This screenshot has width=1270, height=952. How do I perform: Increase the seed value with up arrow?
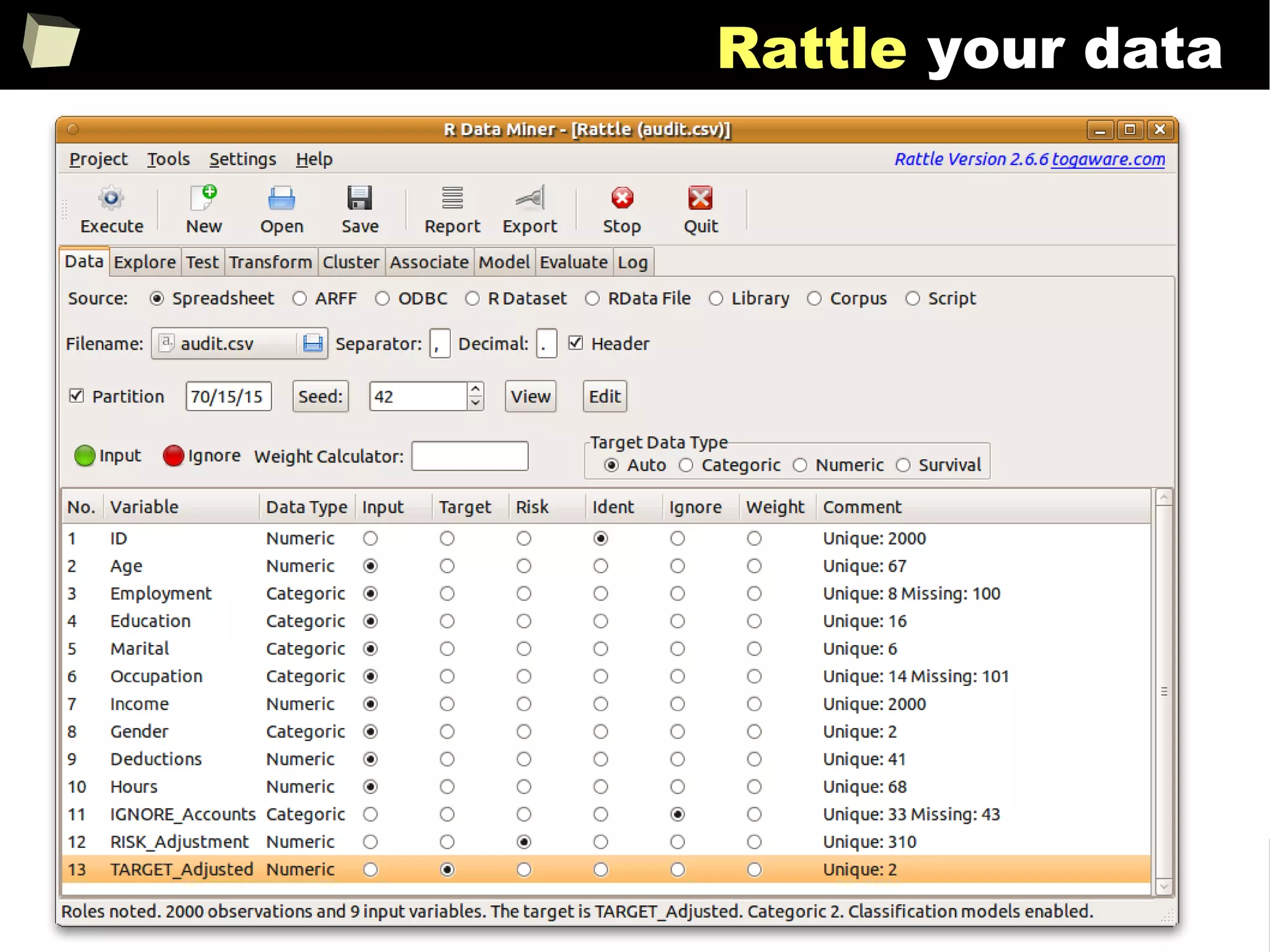pyautogui.click(x=475, y=389)
